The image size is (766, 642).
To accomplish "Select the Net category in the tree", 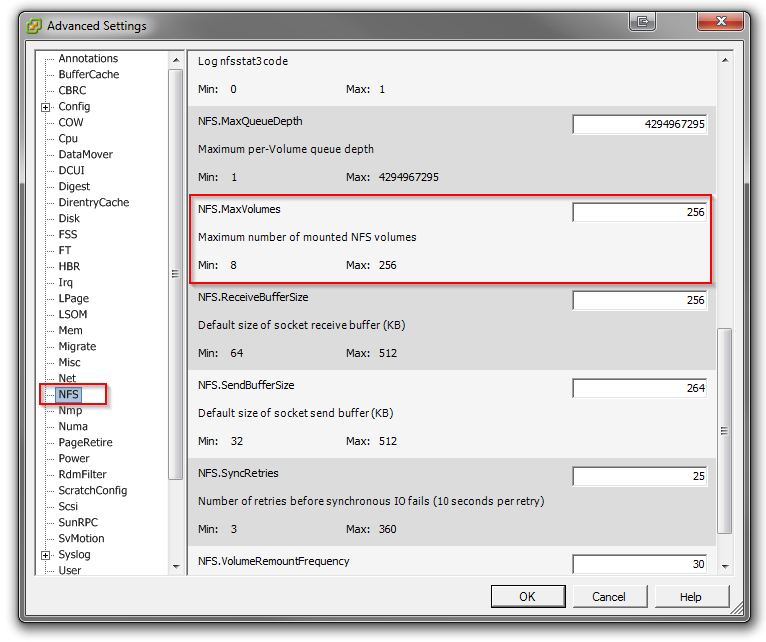I will tap(67, 379).
